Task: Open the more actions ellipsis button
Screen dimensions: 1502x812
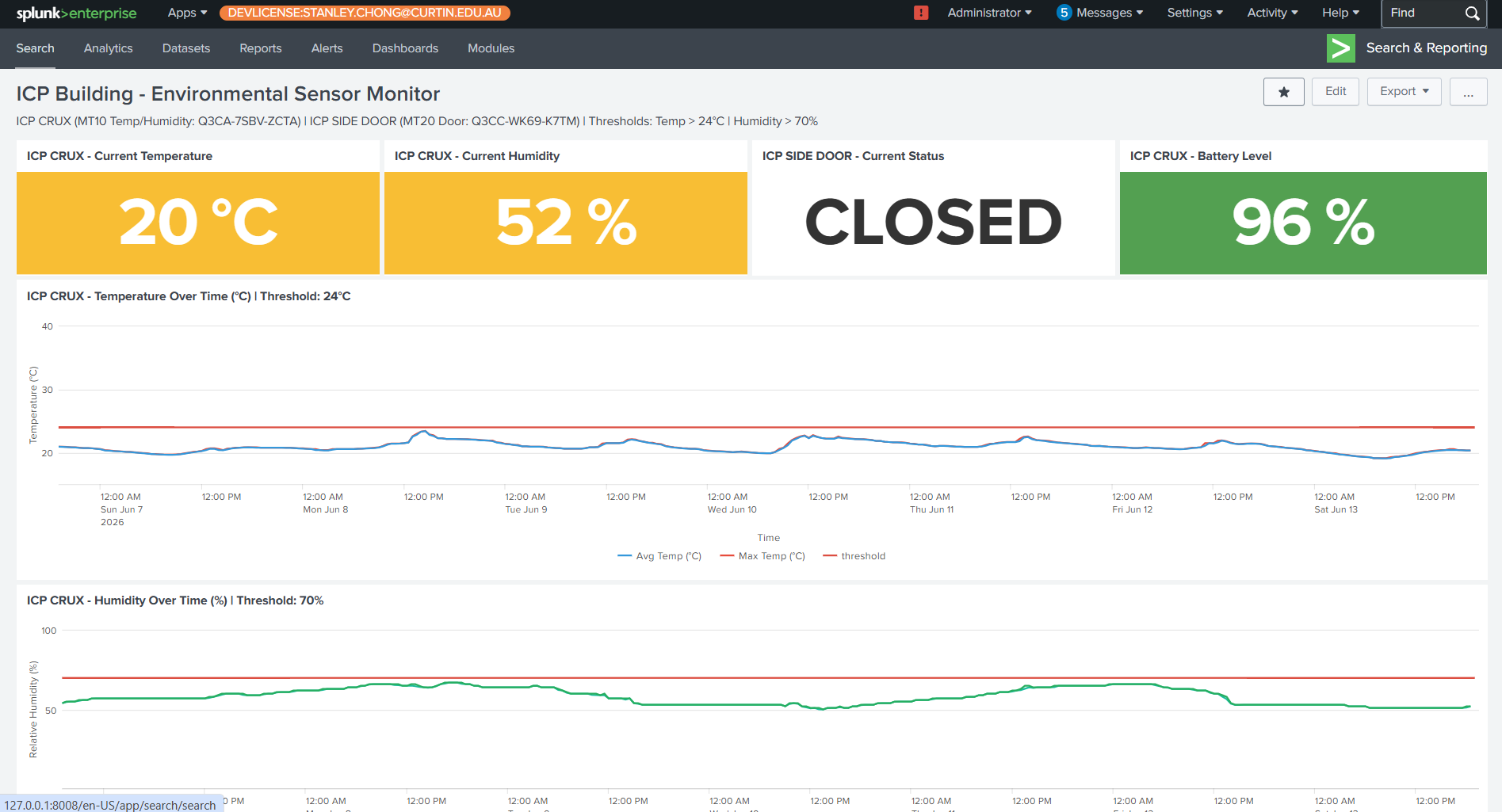Action: pyautogui.click(x=1468, y=92)
